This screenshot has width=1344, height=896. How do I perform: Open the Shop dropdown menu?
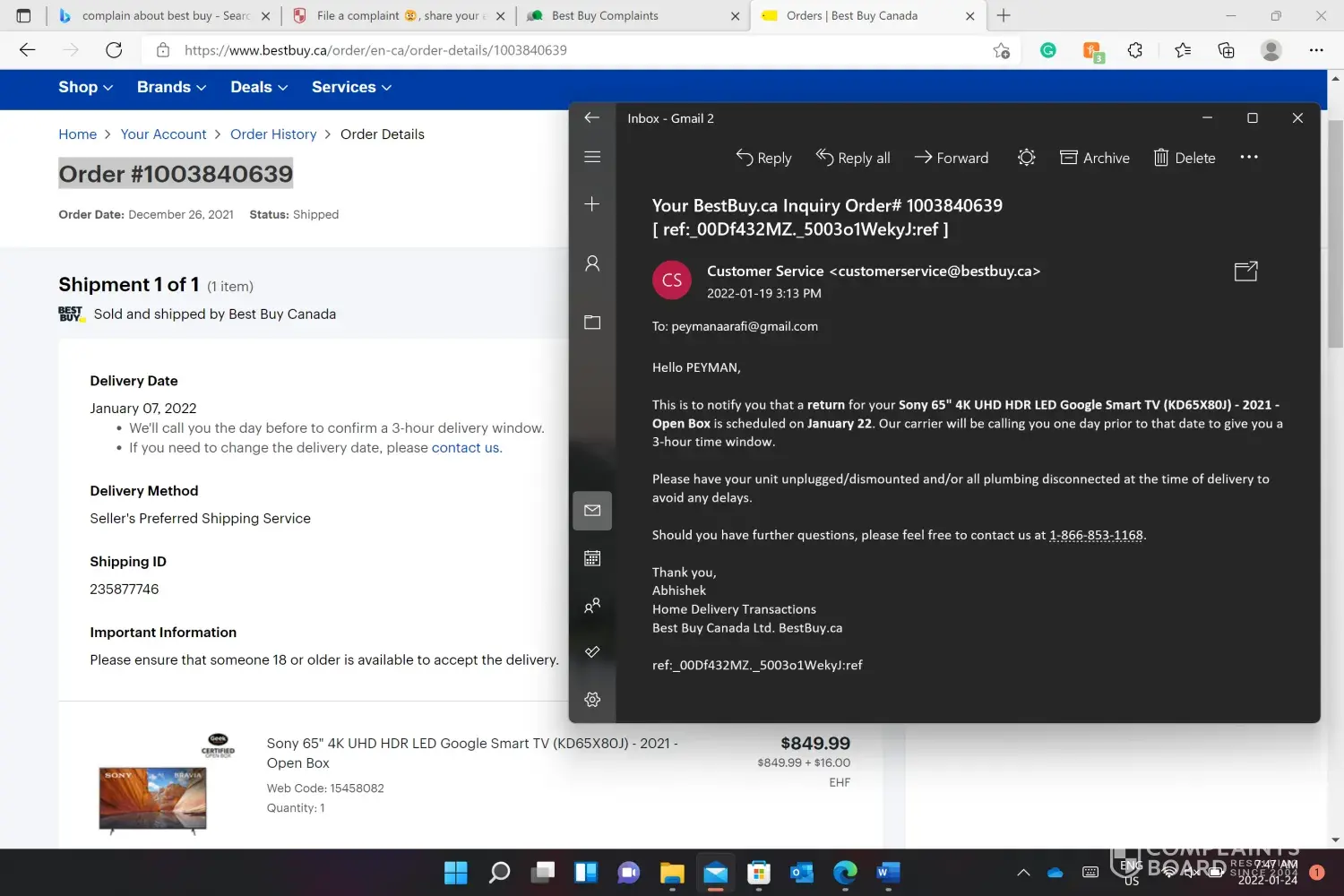click(85, 87)
